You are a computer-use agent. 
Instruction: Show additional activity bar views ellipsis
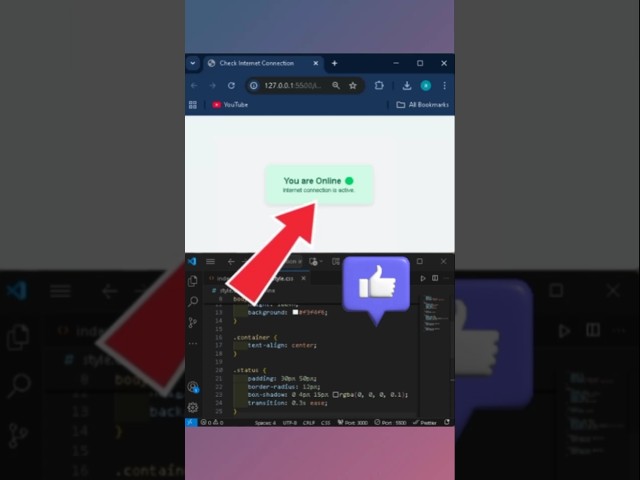coord(193,344)
